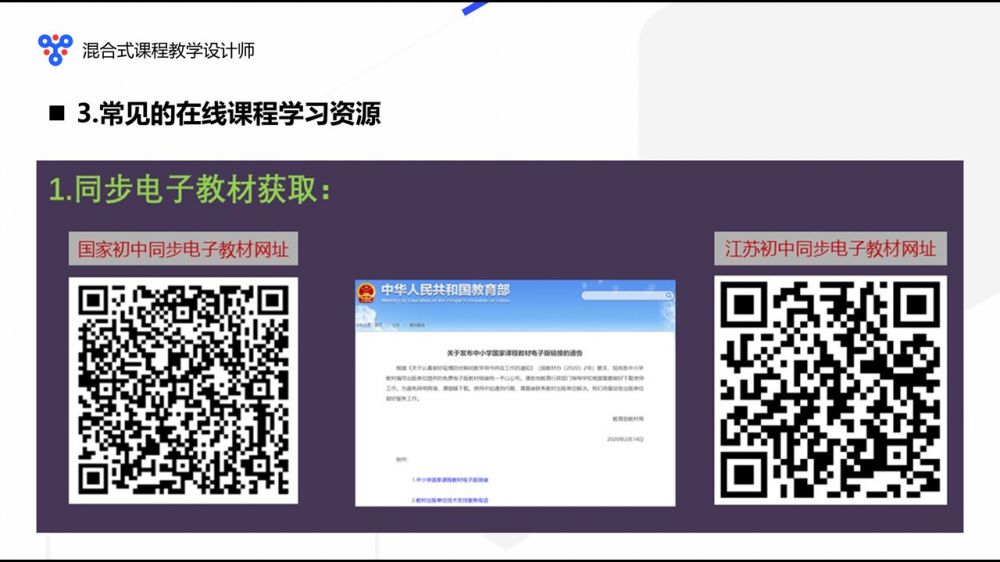
Task: Click the 混合式课程教学设计师 header text
Action: [x=168, y=49]
